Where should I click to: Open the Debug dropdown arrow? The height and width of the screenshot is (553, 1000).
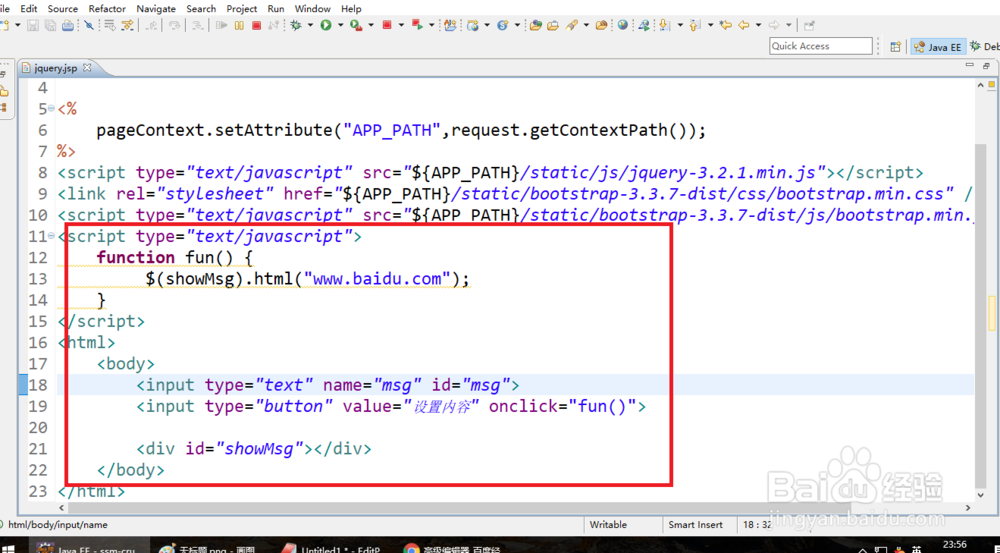(x=311, y=26)
